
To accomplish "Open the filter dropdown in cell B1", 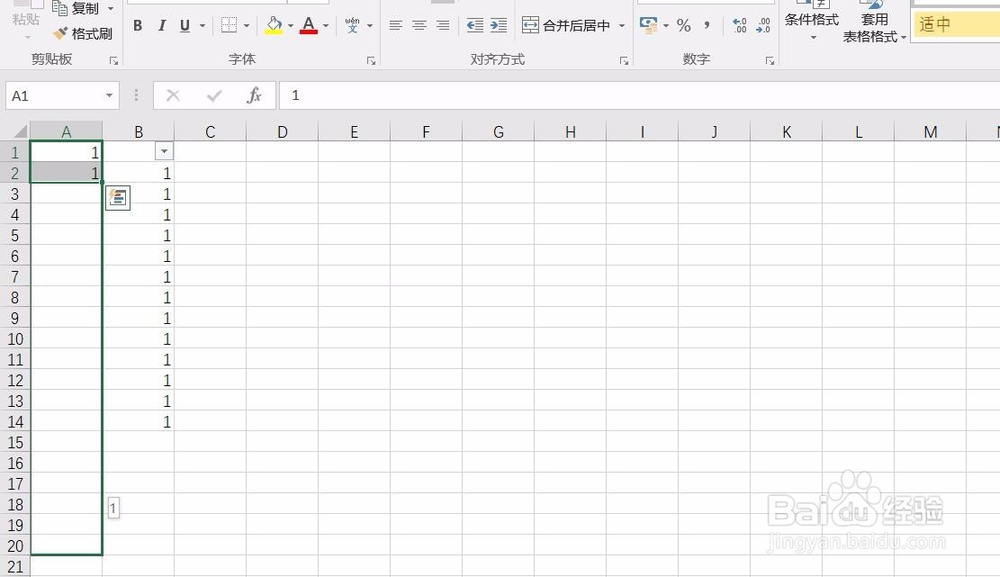I will pos(164,151).
